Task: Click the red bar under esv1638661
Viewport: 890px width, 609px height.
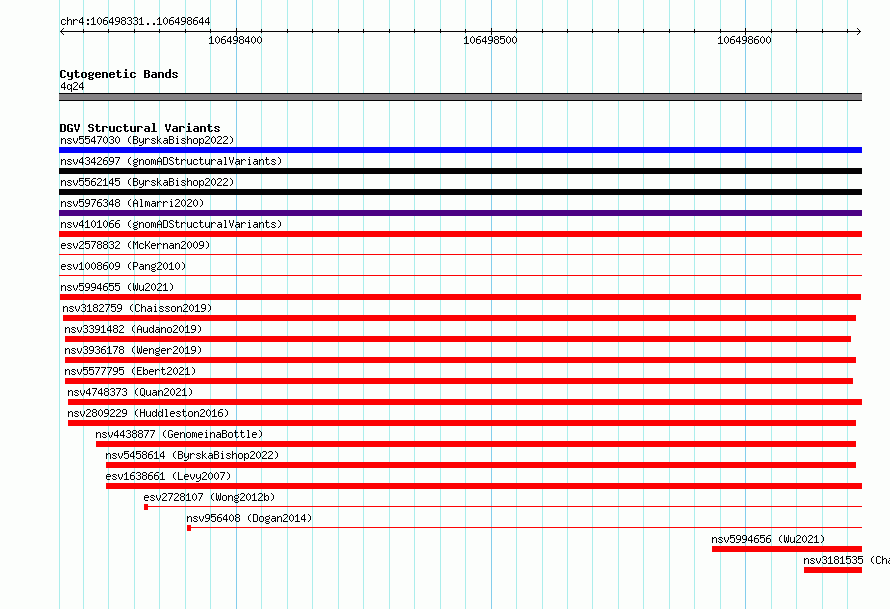Action: pos(484,486)
